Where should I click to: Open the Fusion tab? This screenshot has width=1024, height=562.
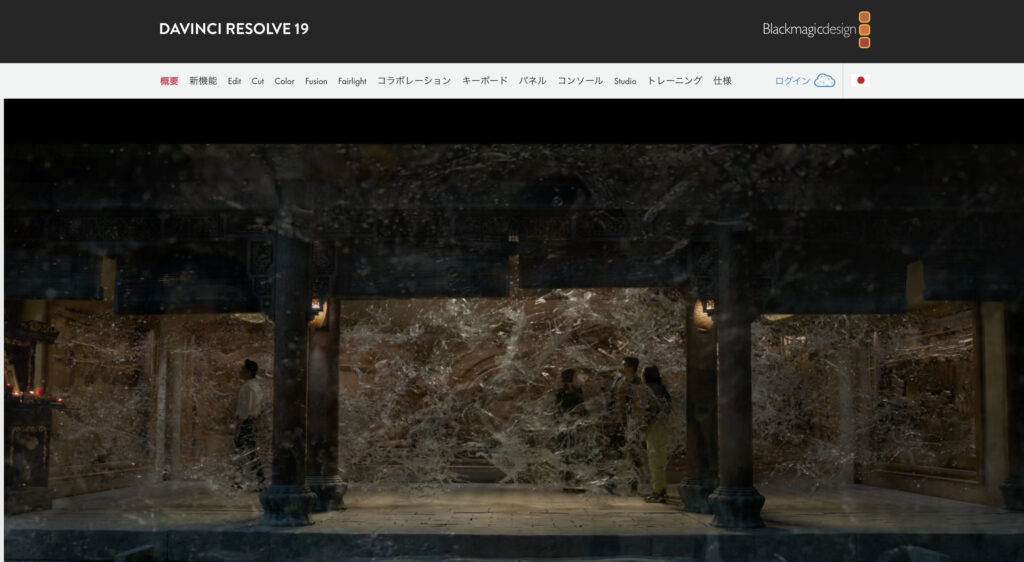coord(316,81)
